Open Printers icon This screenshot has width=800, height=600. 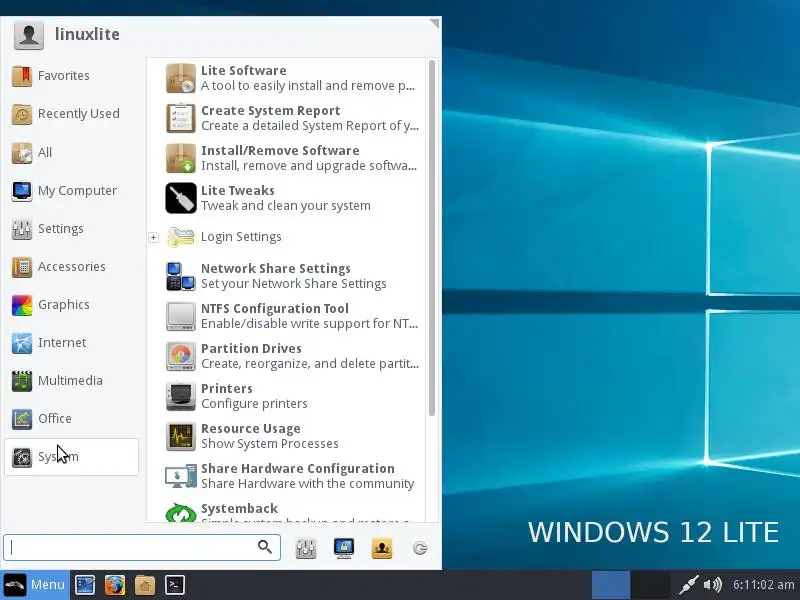(181, 396)
